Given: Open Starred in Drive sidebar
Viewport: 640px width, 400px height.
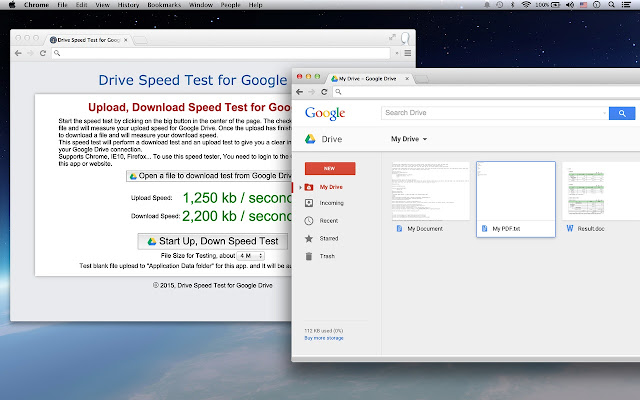Looking at the screenshot, I should (329, 238).
